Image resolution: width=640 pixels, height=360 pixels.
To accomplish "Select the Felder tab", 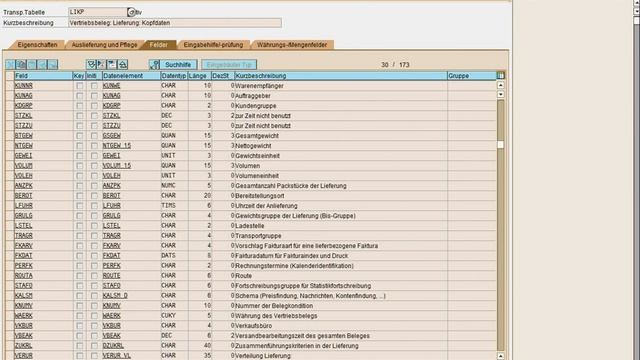I will [159, 45].
